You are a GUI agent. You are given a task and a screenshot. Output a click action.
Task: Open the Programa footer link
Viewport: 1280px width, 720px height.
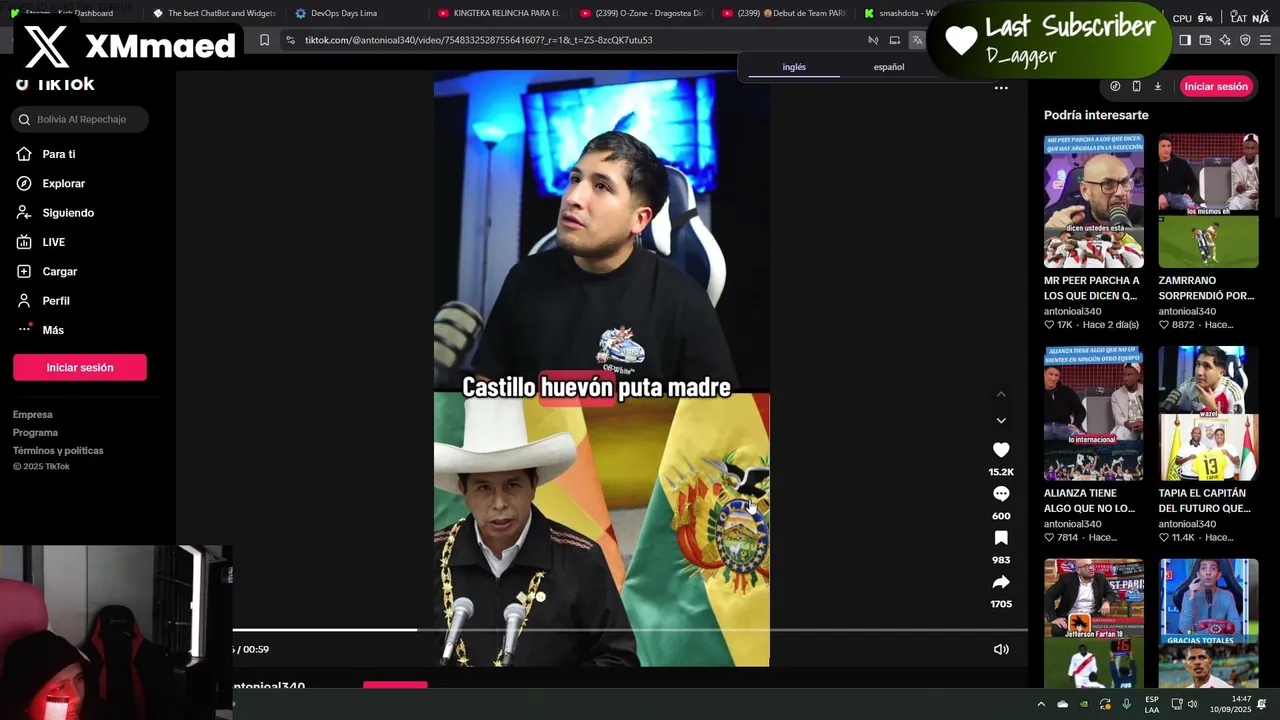click(35, 432)
